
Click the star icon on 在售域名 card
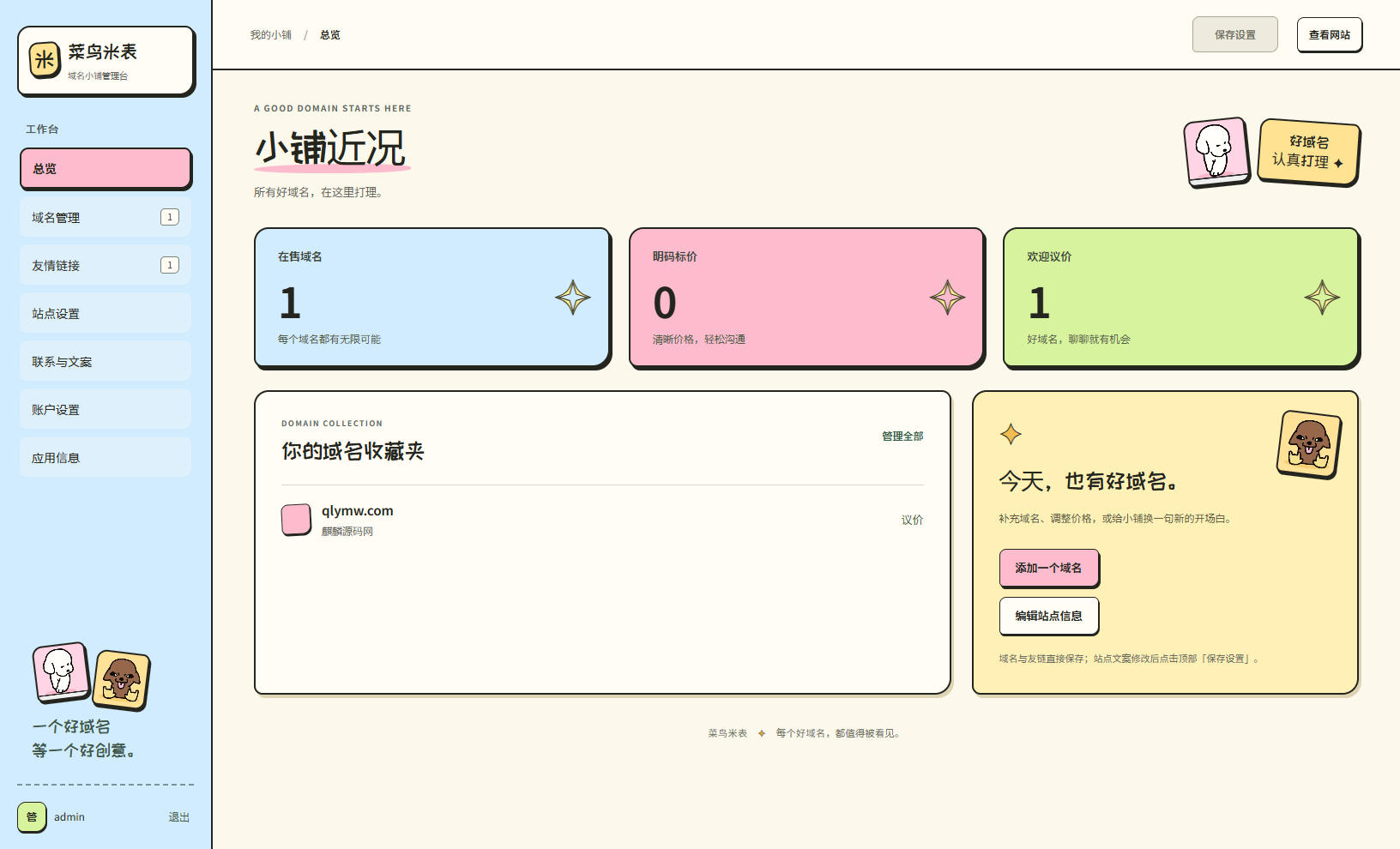pos(572,298)
